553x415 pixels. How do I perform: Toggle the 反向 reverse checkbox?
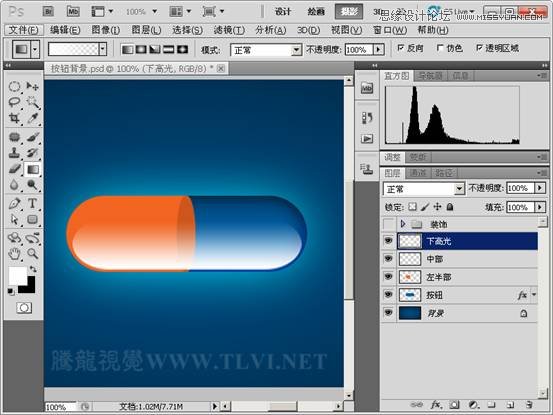tap(401, 48)
